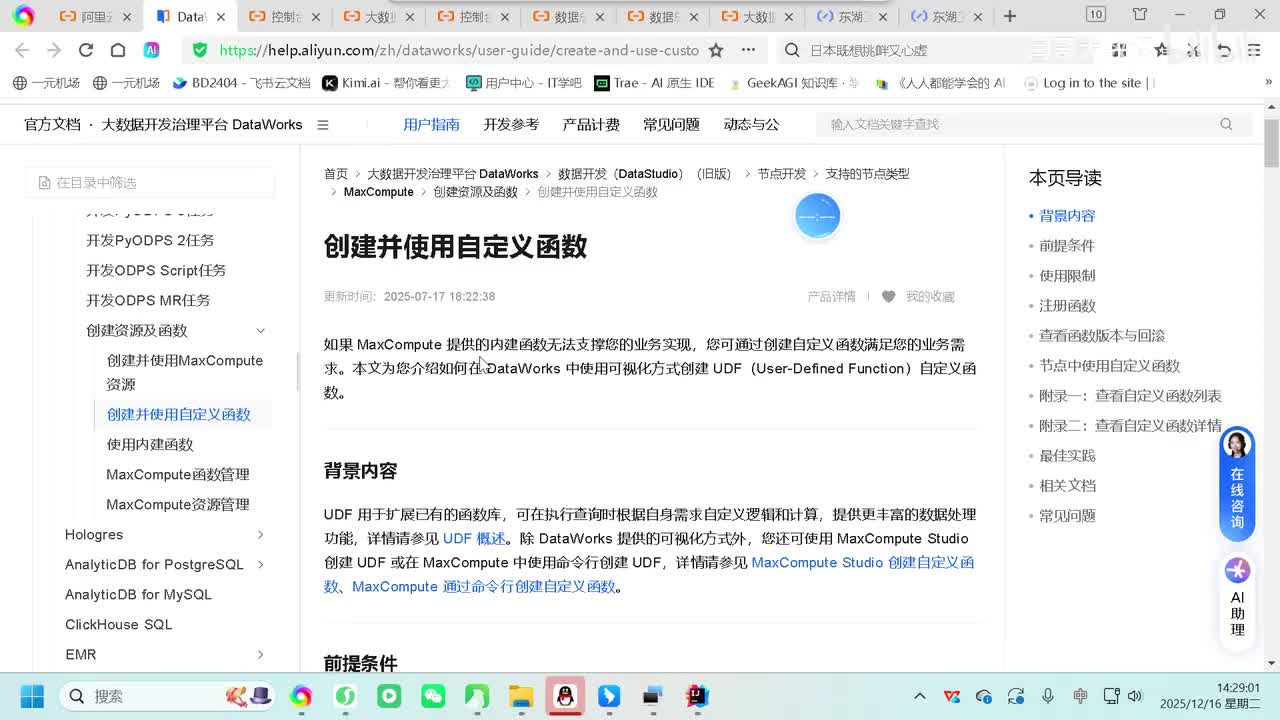Collapse the 创建资源及函数 tree section
This screenshot has width=1280, height=720.
tap(260, 330)
